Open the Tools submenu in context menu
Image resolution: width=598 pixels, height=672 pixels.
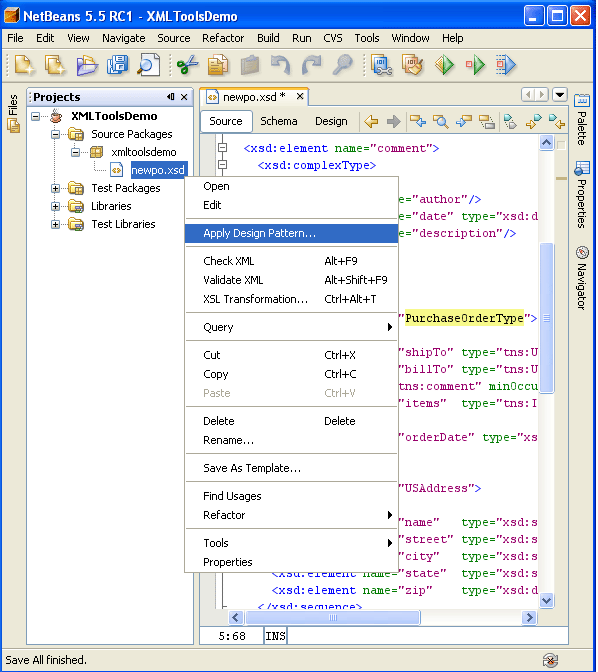291,543
